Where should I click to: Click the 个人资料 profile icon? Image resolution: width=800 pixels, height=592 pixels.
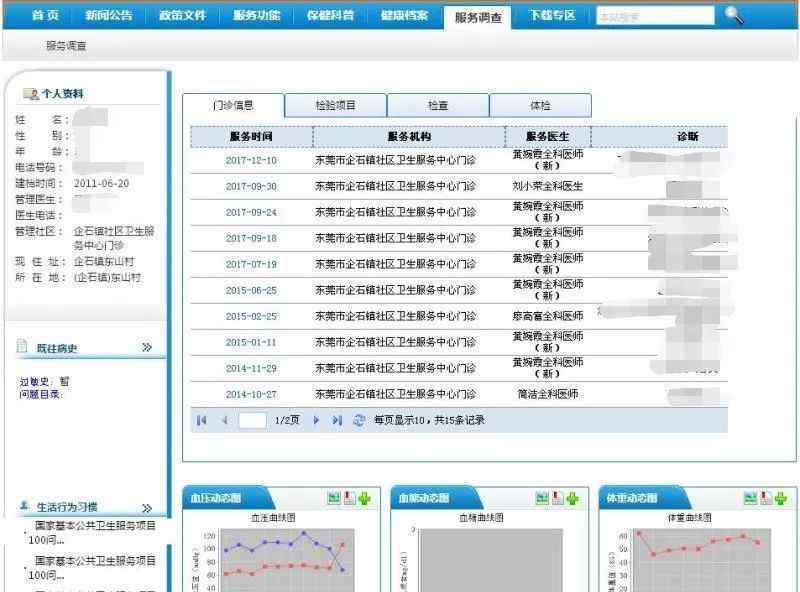point(31,94)
